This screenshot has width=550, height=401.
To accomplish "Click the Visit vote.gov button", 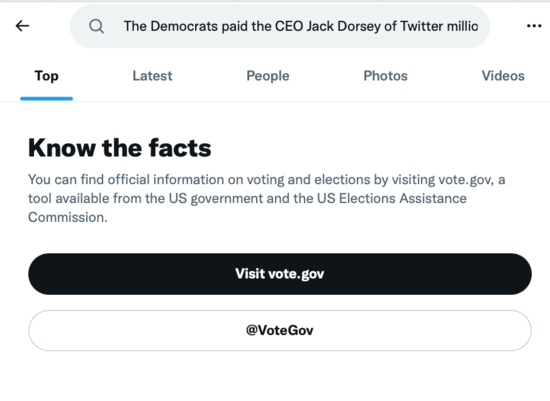I will [280, 274].
